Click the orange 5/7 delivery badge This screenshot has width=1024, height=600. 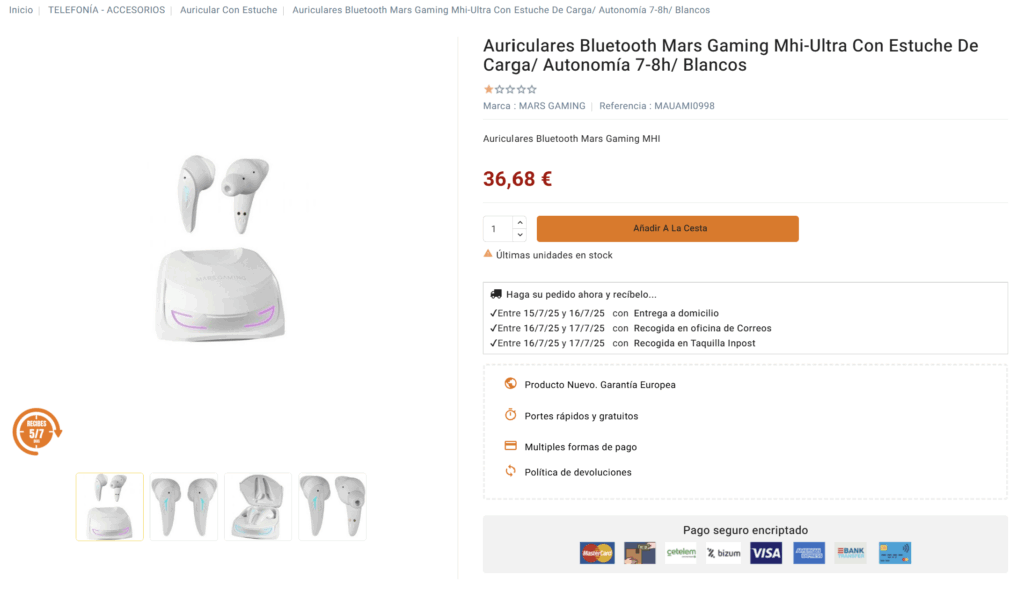coord(37,431)
